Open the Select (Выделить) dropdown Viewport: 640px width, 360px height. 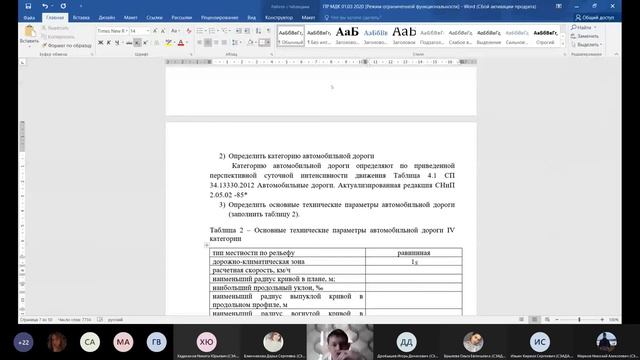587,44
